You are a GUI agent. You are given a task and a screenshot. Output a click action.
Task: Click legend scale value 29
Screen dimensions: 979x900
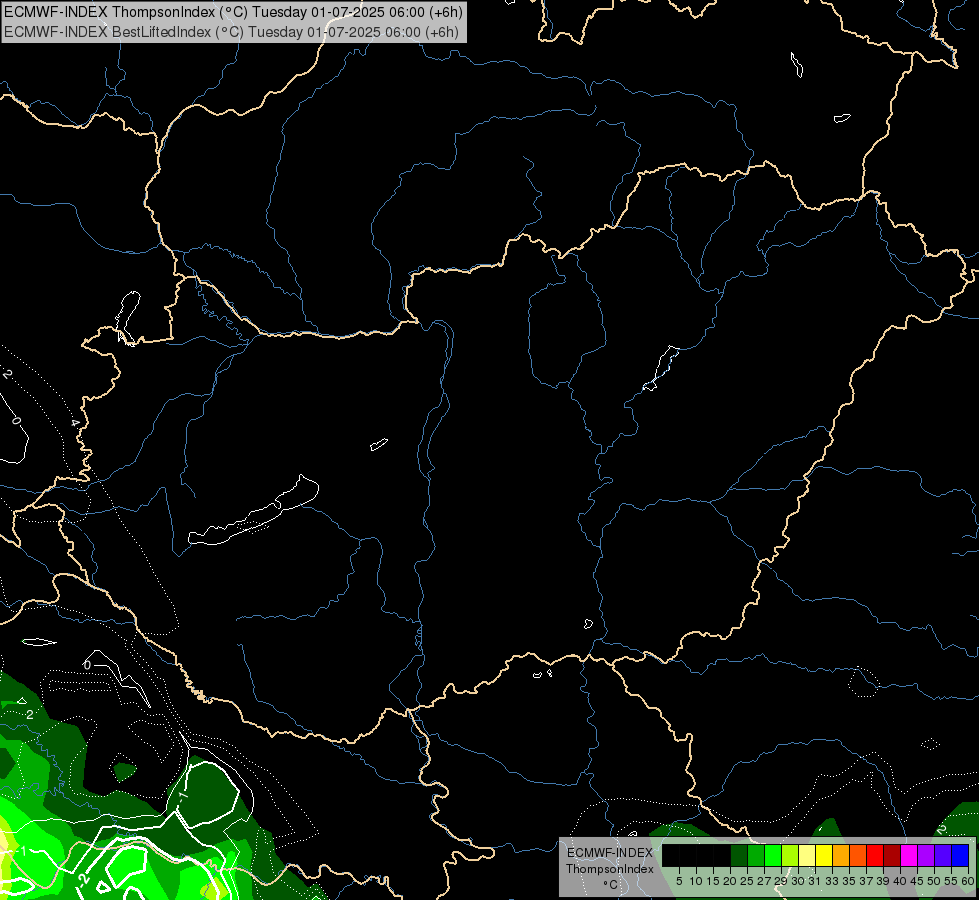coord(781,881)
